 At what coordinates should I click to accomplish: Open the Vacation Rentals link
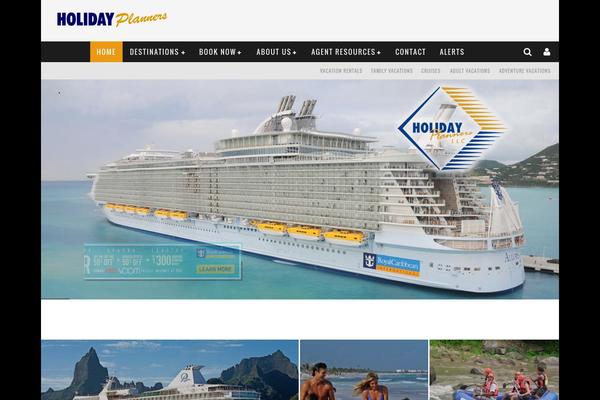coord(341,71)
